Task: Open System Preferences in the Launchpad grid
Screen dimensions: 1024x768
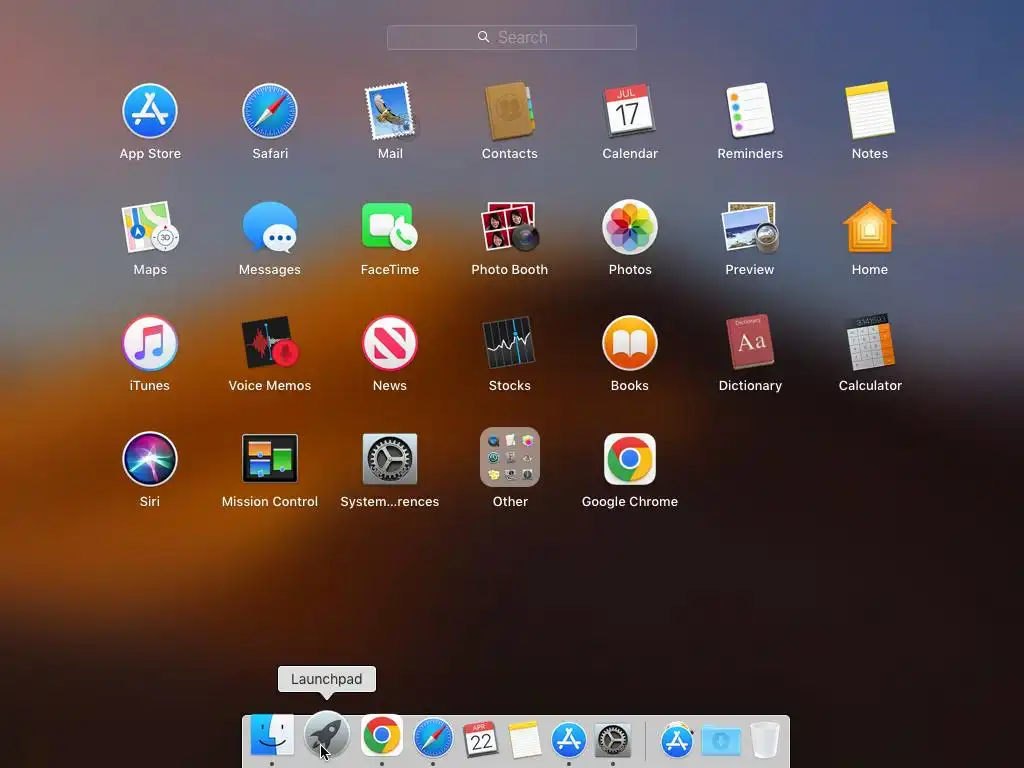Action: 390,458
